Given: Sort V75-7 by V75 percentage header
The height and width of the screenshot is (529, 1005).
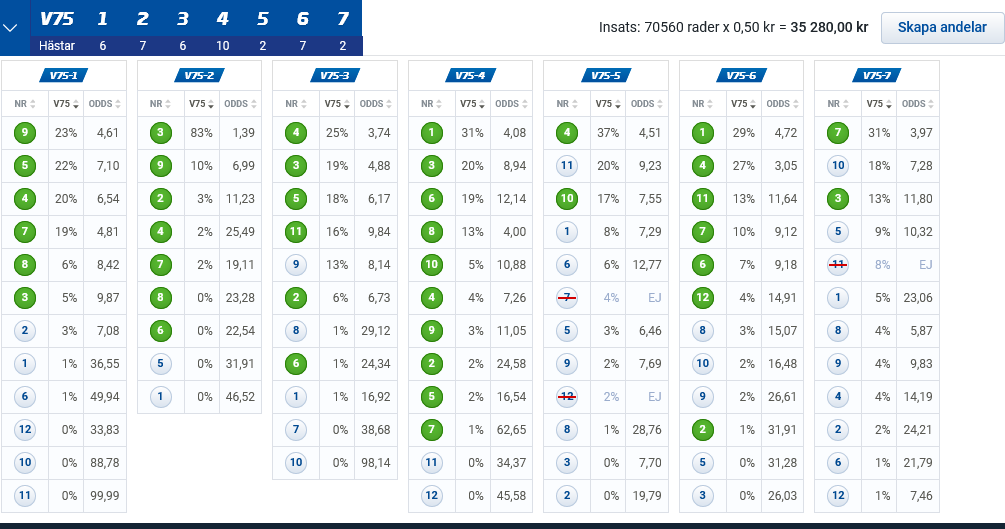Looking at the screenshot, I should (879, 104).
